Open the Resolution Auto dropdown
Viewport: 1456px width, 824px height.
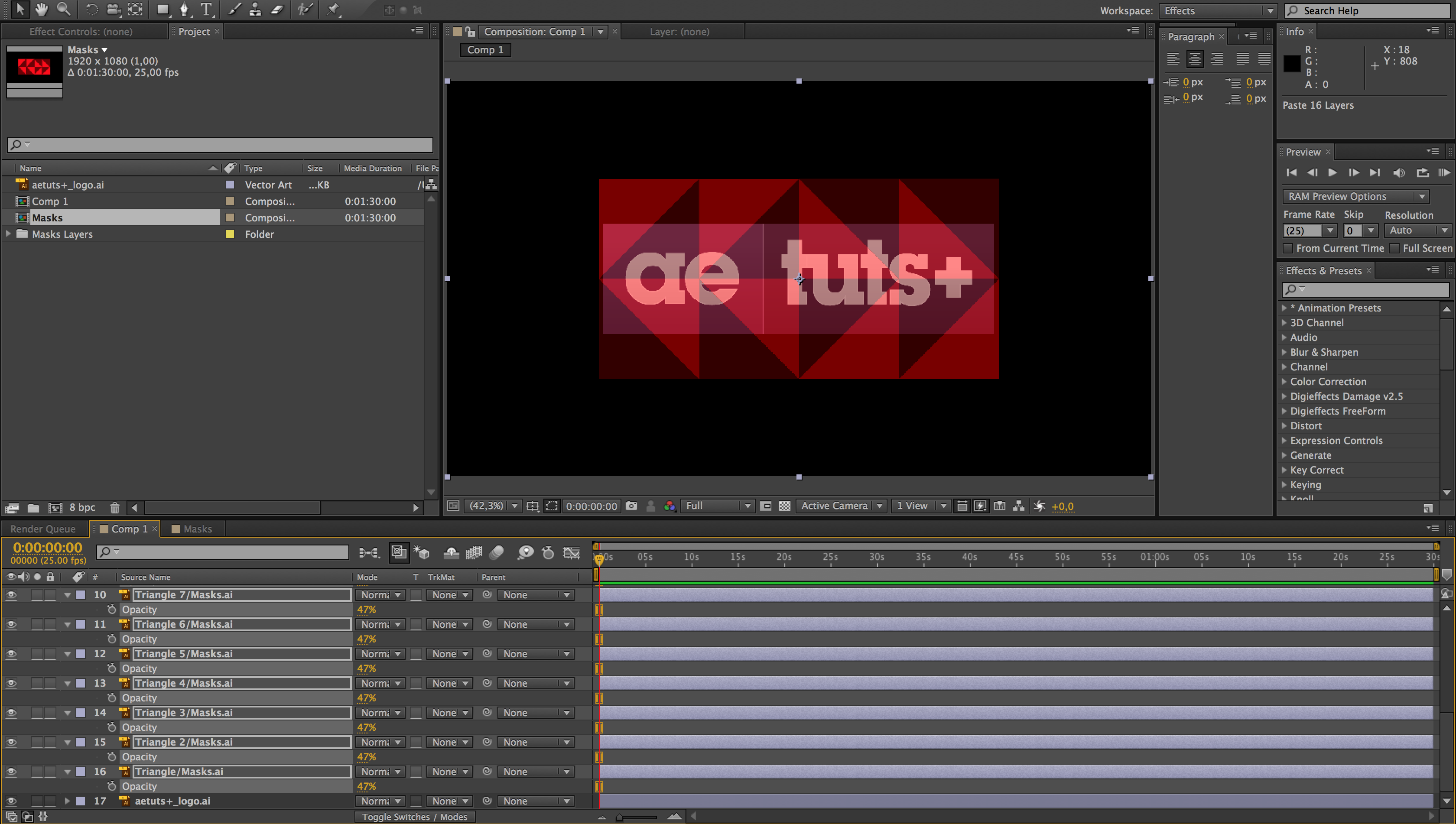tap(1417, 230)
